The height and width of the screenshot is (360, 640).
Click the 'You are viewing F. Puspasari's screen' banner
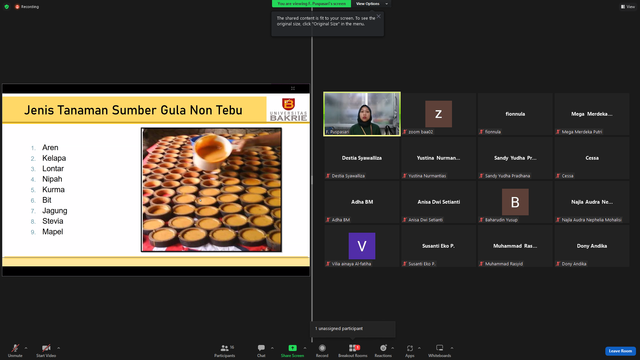click(311, 4)
